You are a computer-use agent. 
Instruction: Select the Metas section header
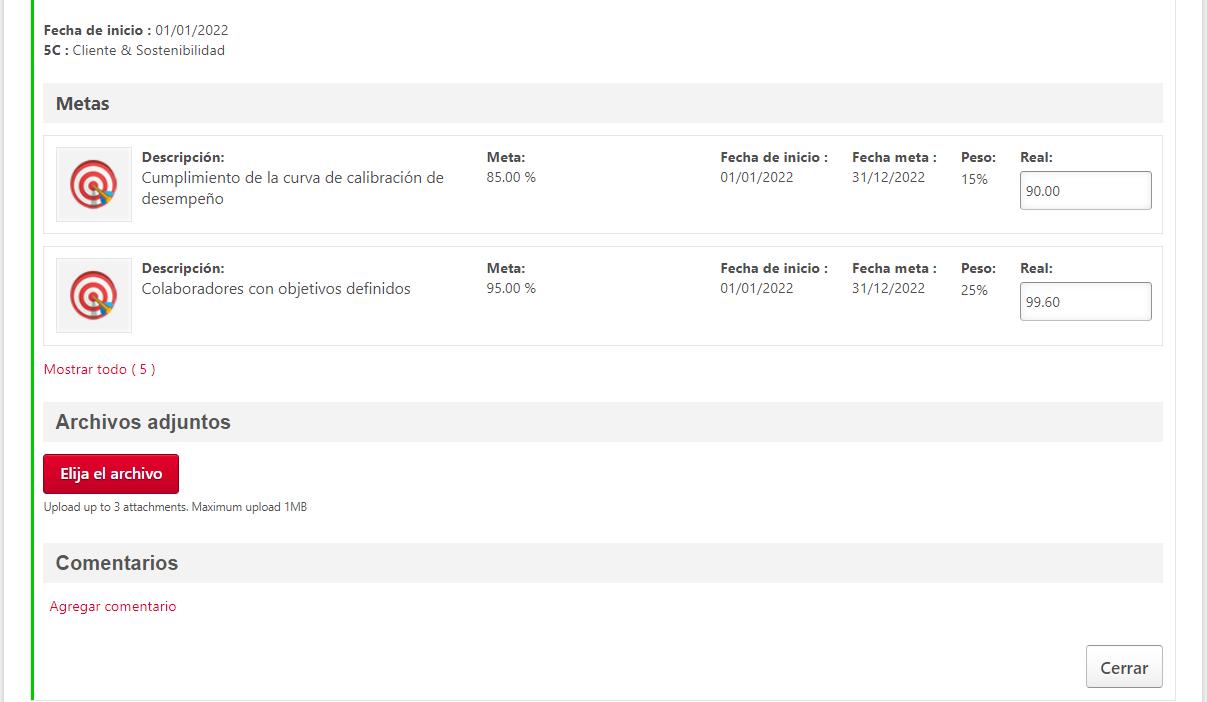pos(83,104)
